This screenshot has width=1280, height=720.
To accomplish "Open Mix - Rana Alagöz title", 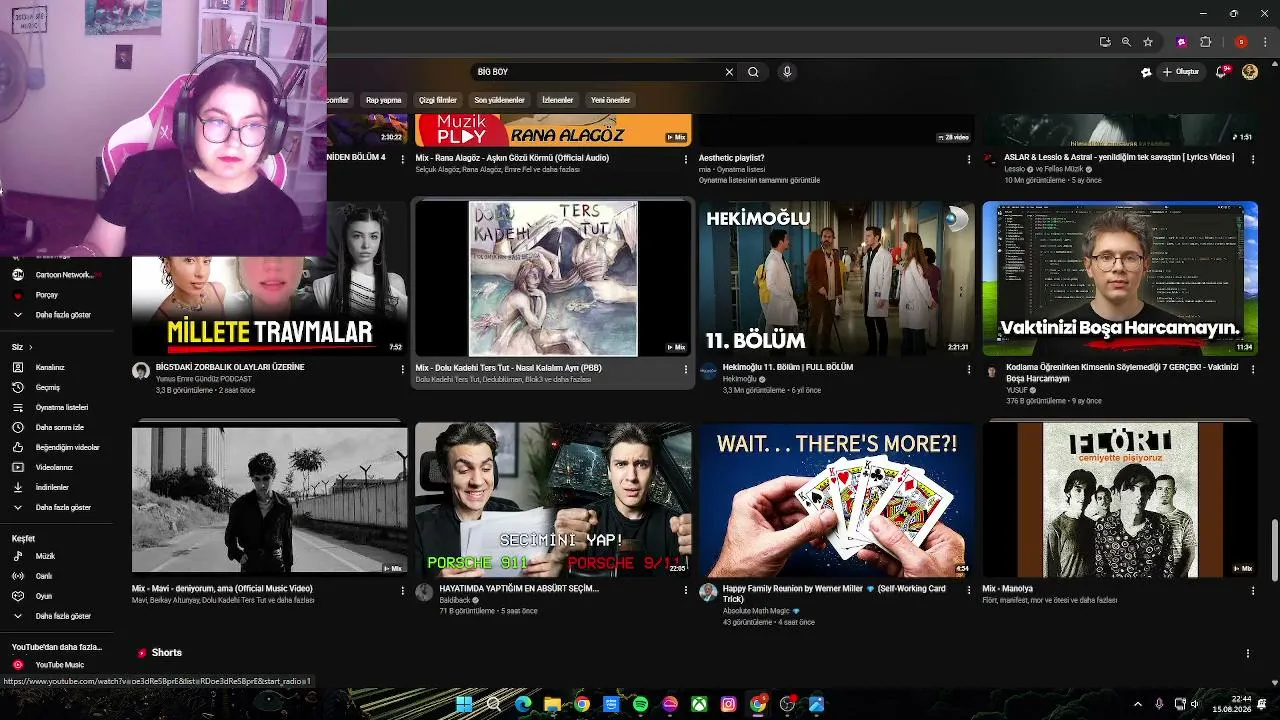I will coord(512,158).
